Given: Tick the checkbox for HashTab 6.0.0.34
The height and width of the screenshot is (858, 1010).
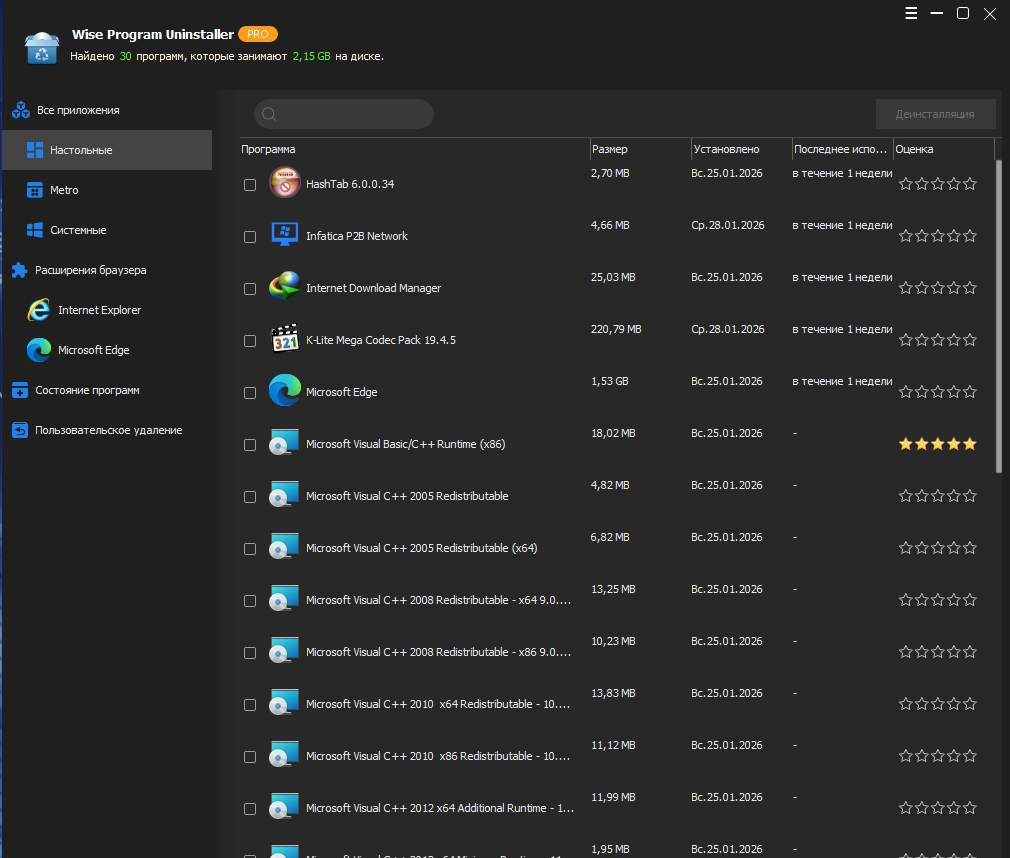Looking at the screenshot, I should point(250,185).
